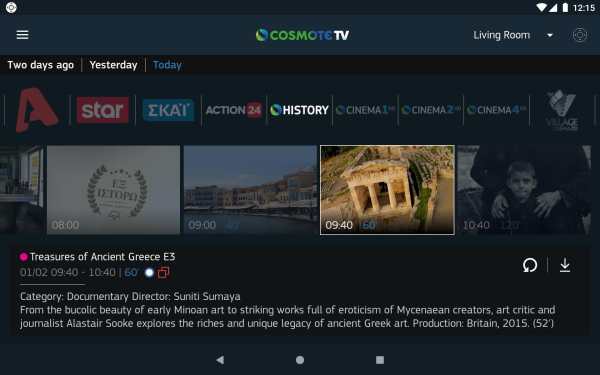
Task: Tap the Treasures of Ancient Greece E3 title
Action: [103, 257]
